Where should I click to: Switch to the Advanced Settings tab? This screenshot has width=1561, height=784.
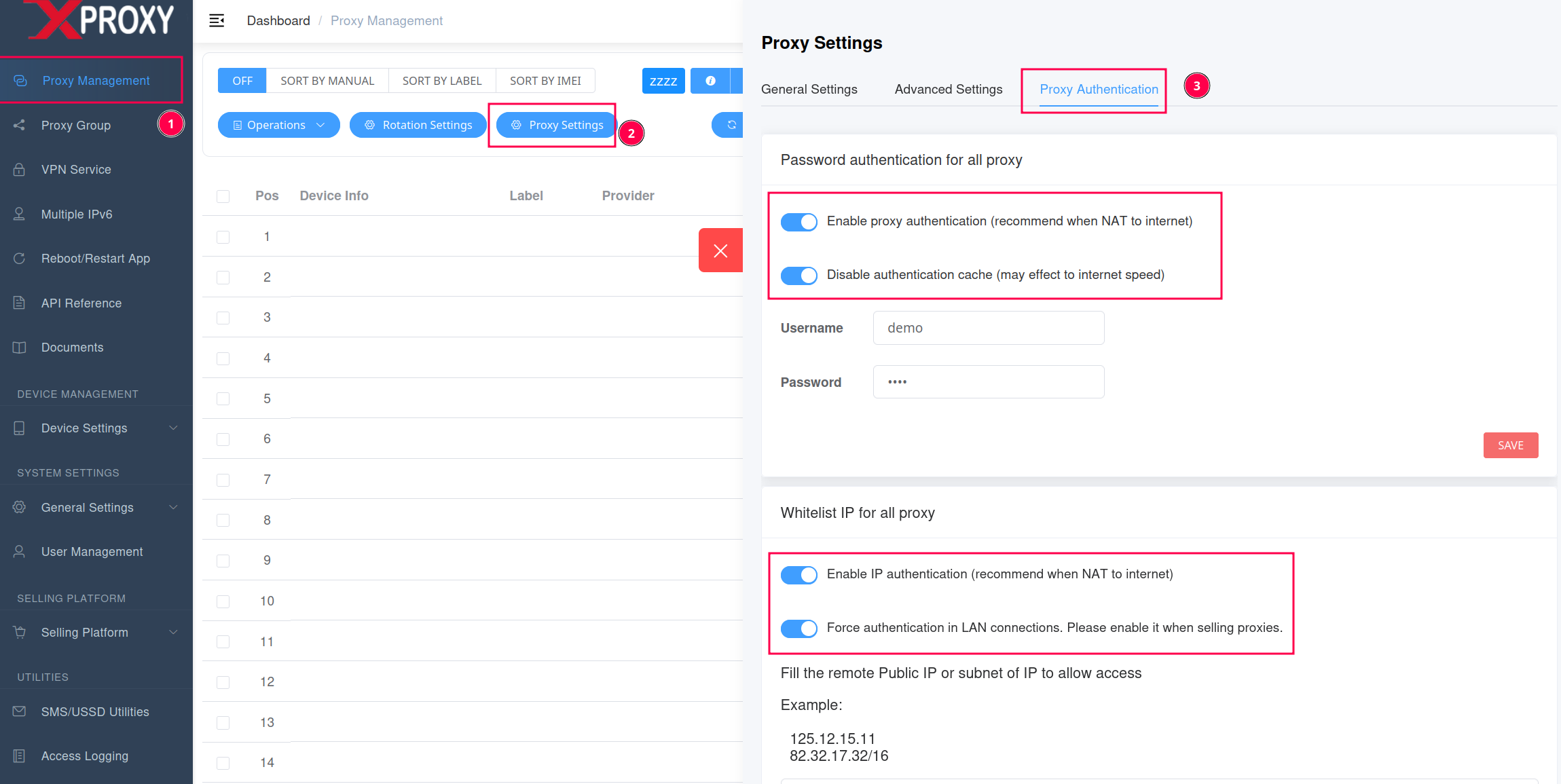(x=948, y=90)
